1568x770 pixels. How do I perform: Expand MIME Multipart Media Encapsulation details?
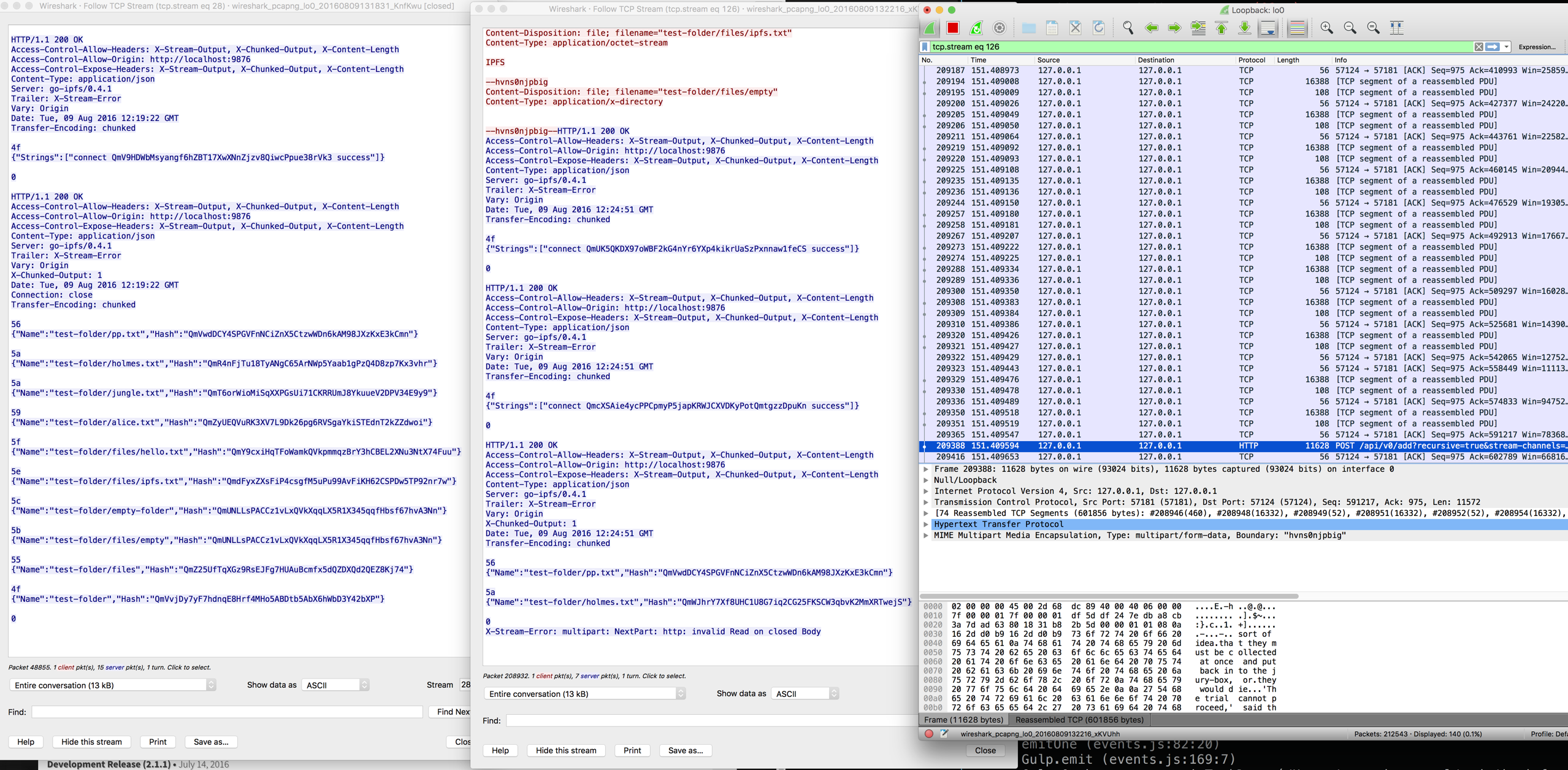[926, 536]
